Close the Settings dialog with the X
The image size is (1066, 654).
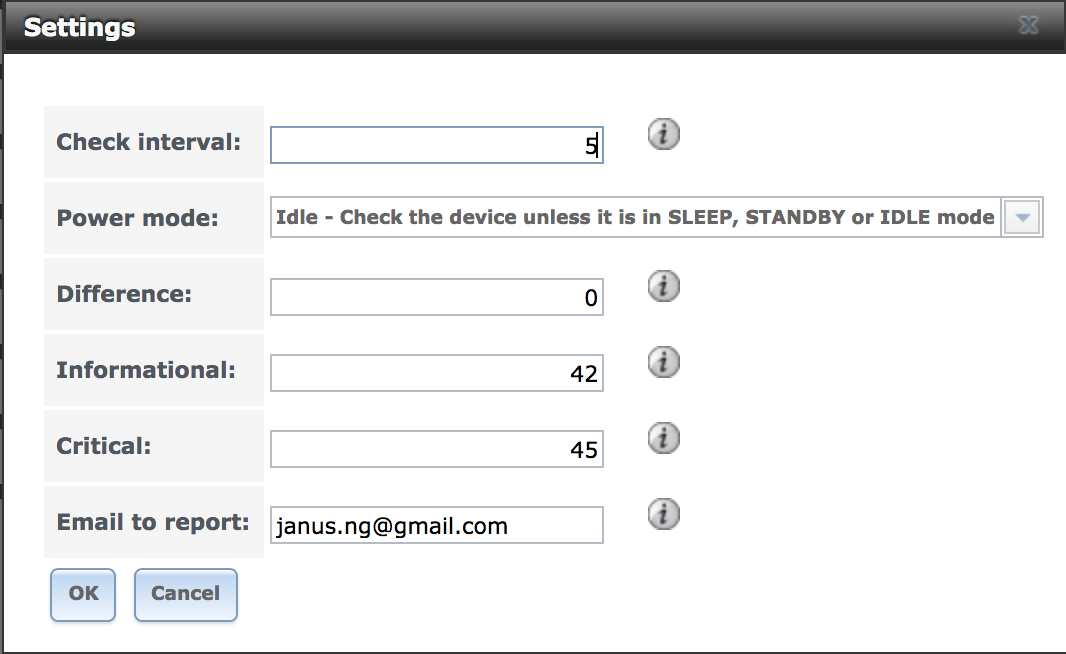pos(1029,26)
